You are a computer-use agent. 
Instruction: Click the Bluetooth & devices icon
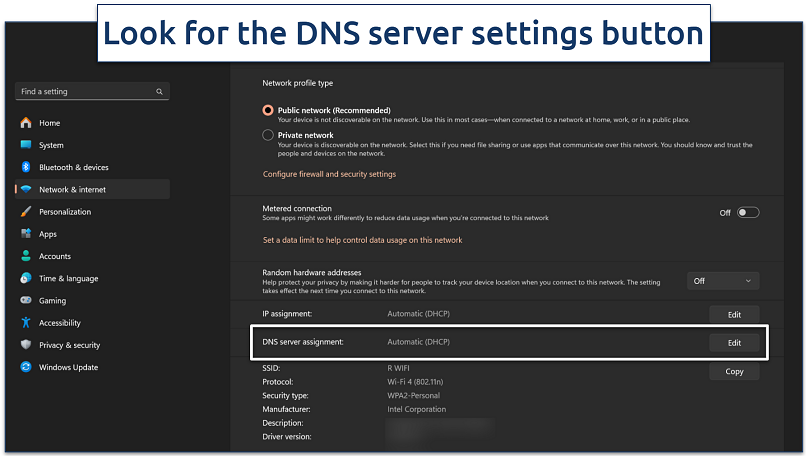point(26,167)
